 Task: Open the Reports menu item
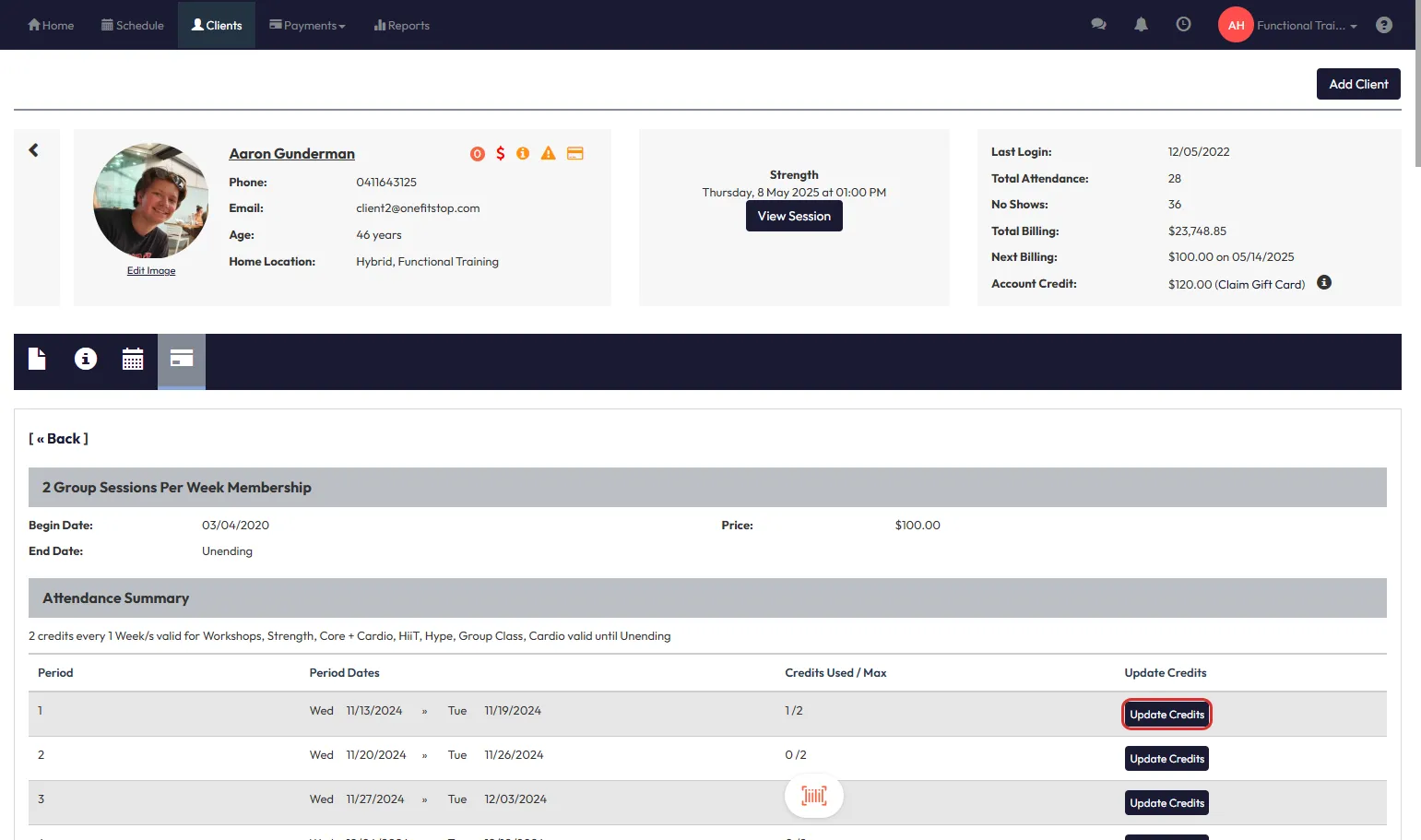(402, 26)
